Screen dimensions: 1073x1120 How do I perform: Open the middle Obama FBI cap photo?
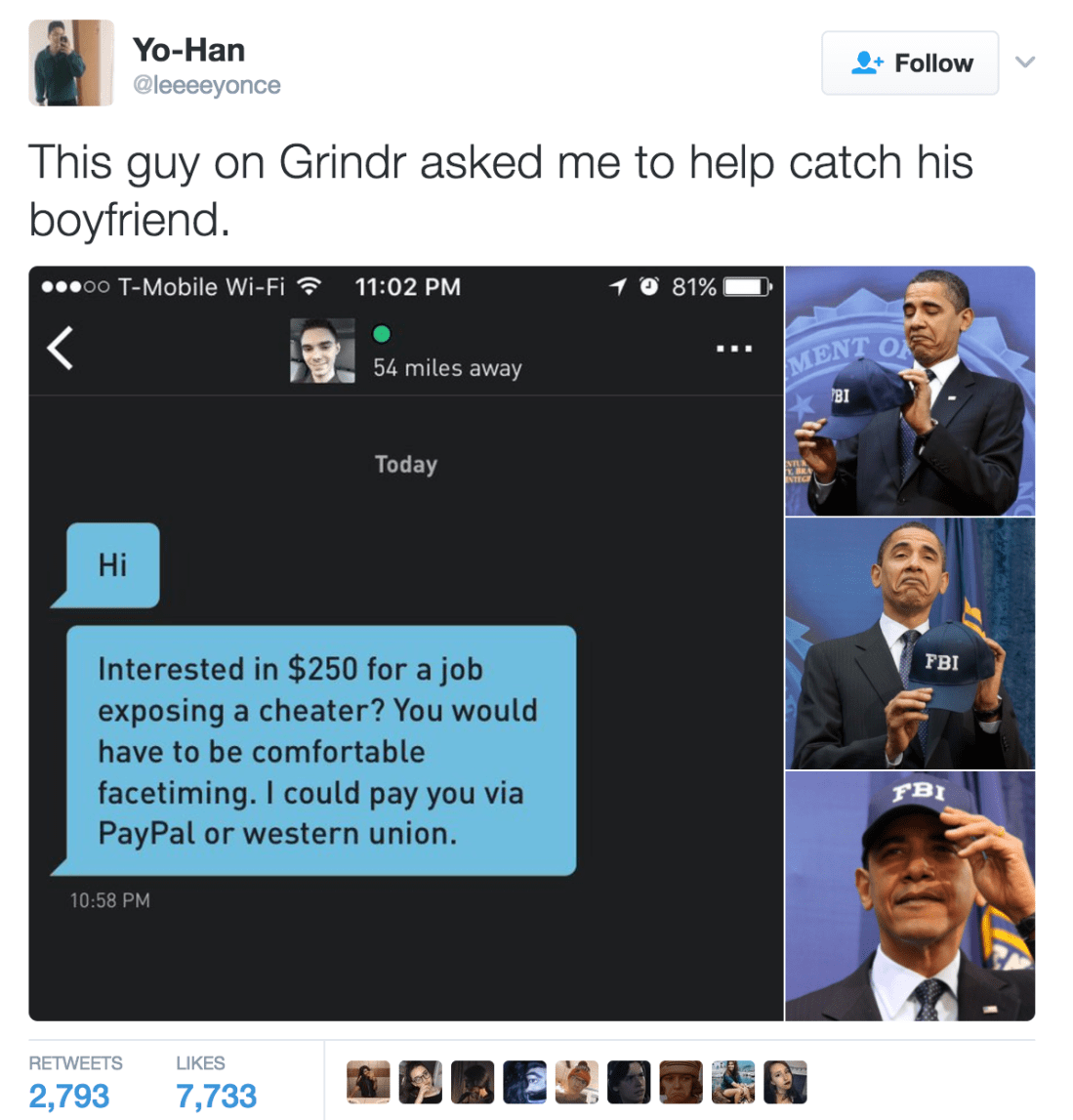[x=909, y=643]
